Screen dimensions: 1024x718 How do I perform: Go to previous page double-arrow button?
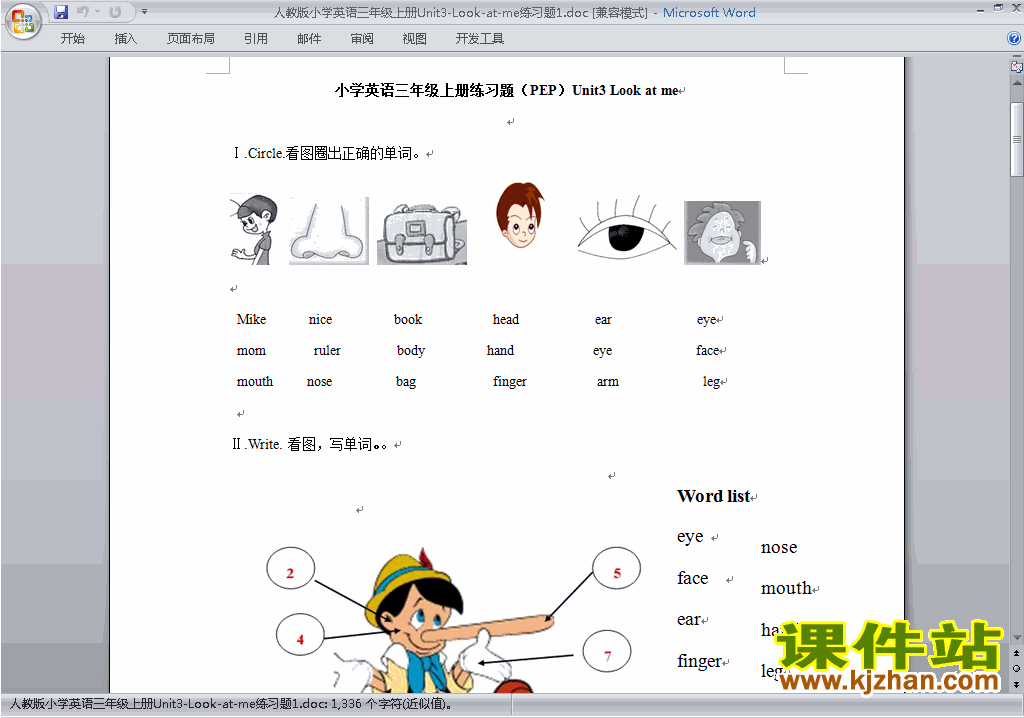(1016, 653)
